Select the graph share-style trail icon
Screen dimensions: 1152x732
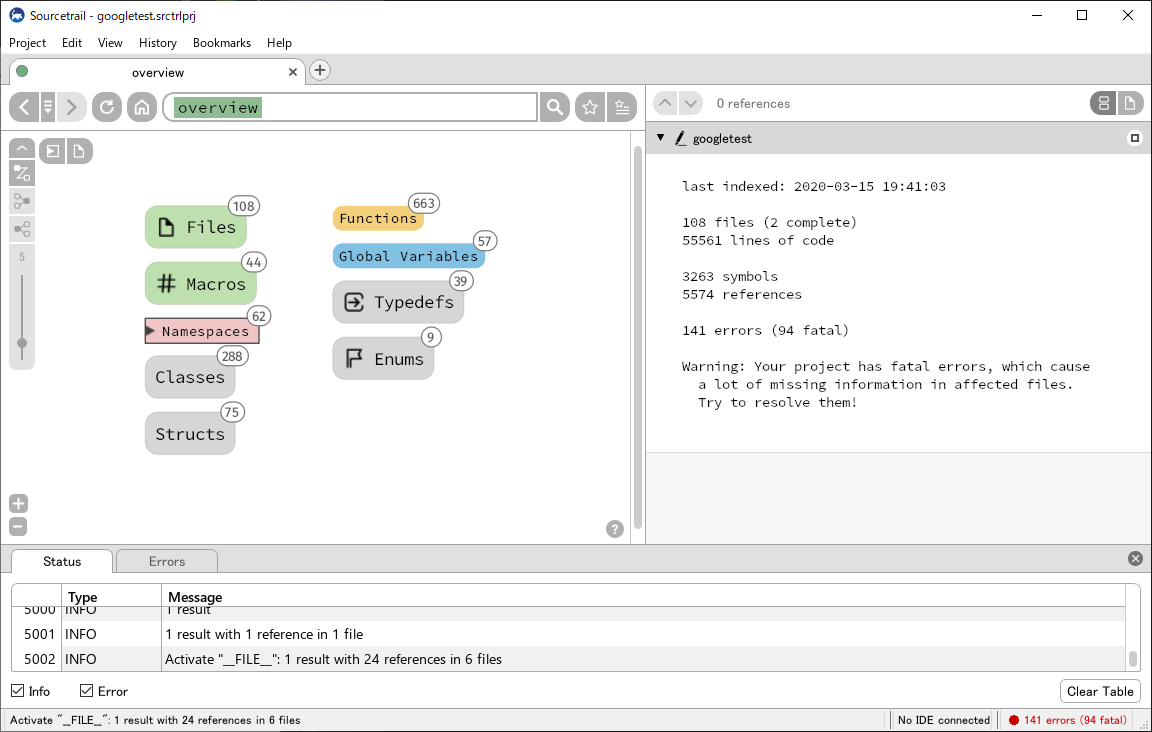(22, 229)
